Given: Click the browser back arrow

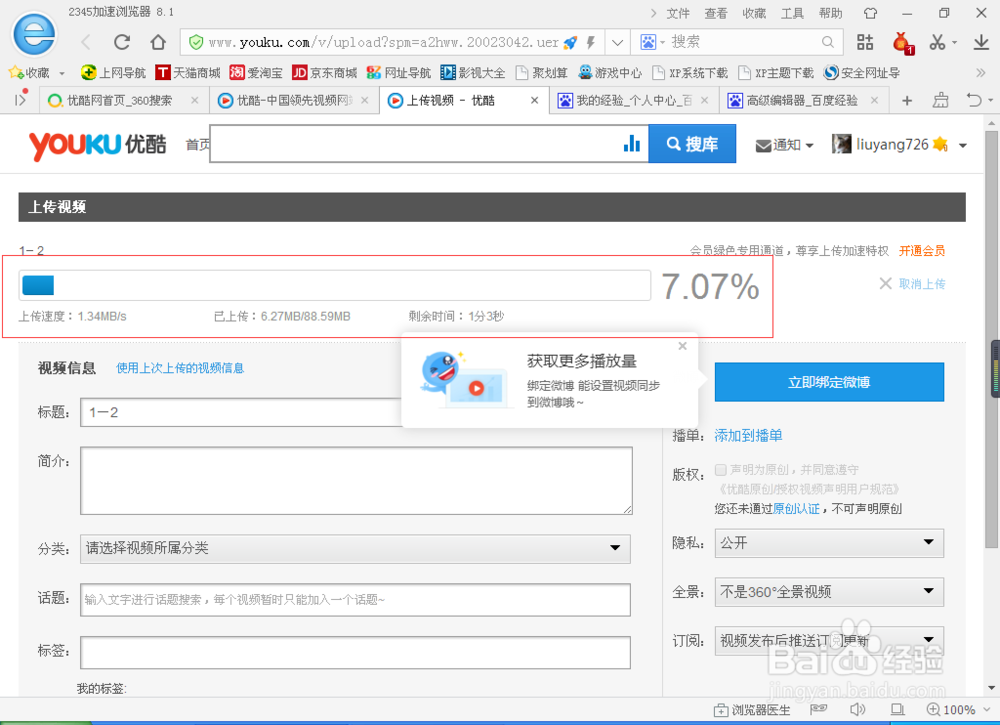Looking at the screenshot, I should click(x=86, y=42).
